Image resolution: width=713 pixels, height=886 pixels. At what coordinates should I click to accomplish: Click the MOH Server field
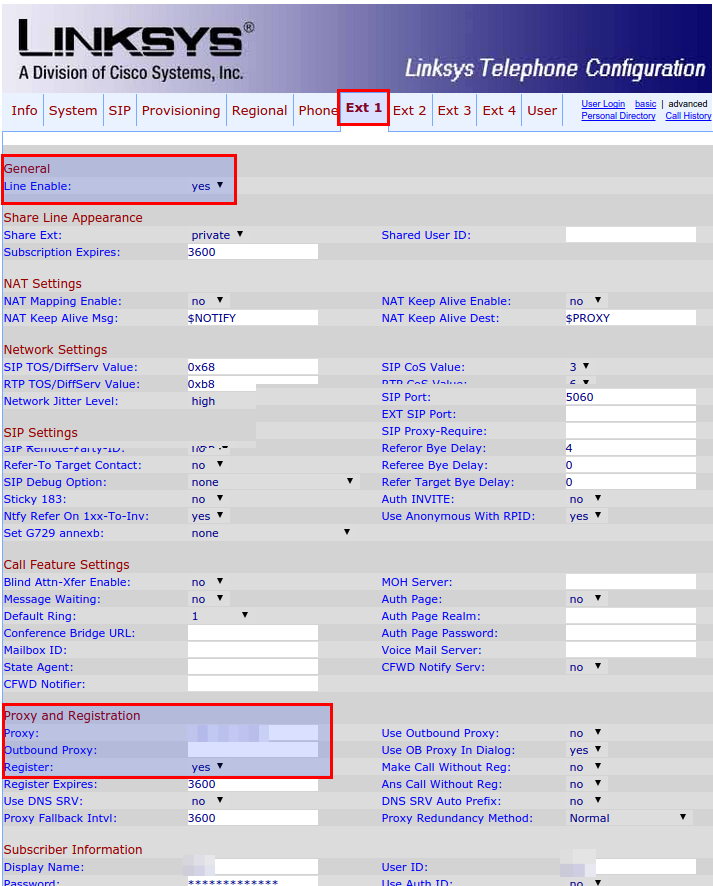point(631,582)
